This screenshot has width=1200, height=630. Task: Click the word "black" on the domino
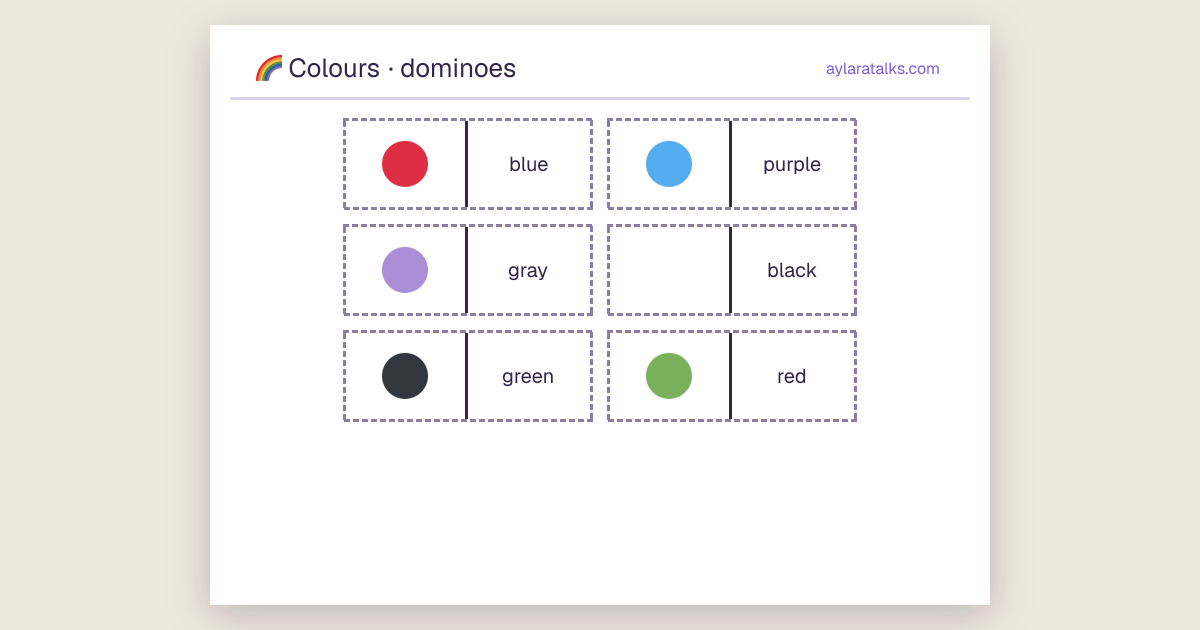pos(792,270)
